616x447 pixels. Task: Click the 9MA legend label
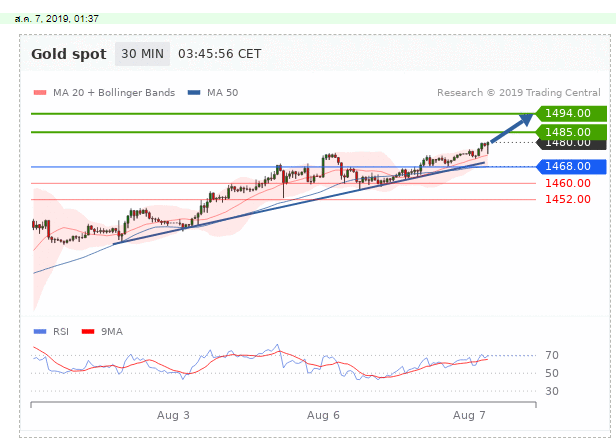point(112,332)
